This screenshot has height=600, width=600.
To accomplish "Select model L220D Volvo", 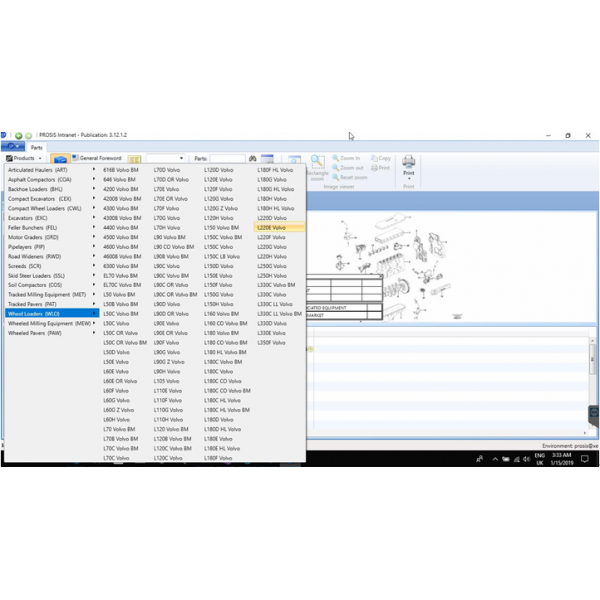I will (x=272, y=218).
